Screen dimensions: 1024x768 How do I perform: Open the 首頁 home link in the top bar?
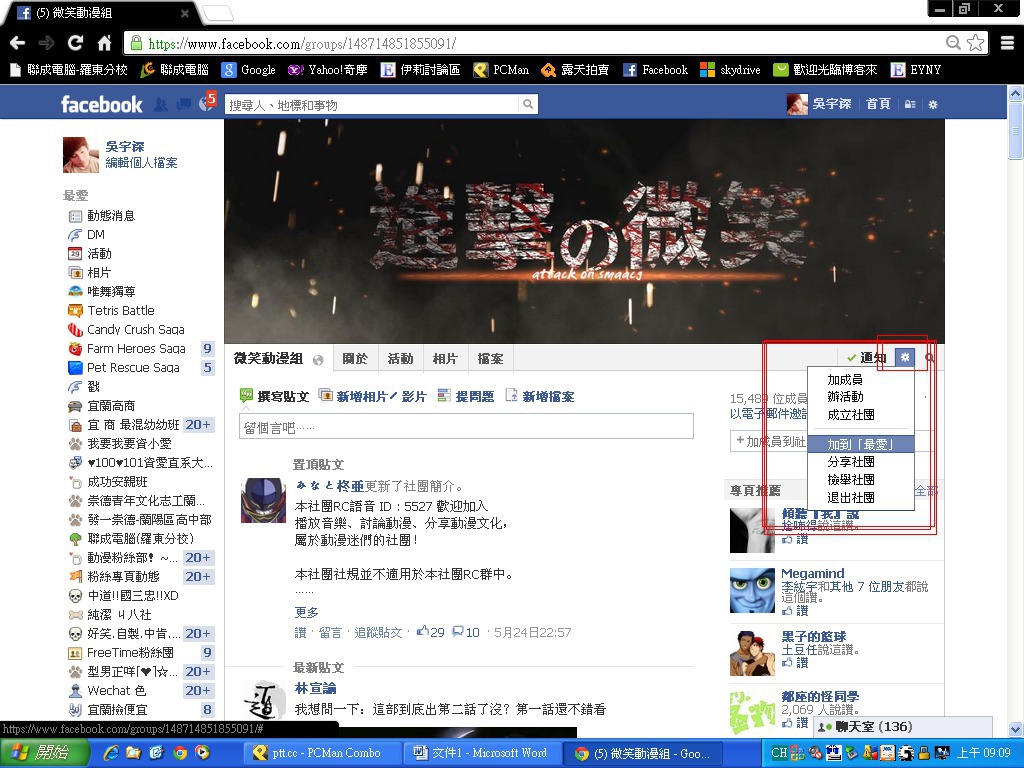(878, 104)
